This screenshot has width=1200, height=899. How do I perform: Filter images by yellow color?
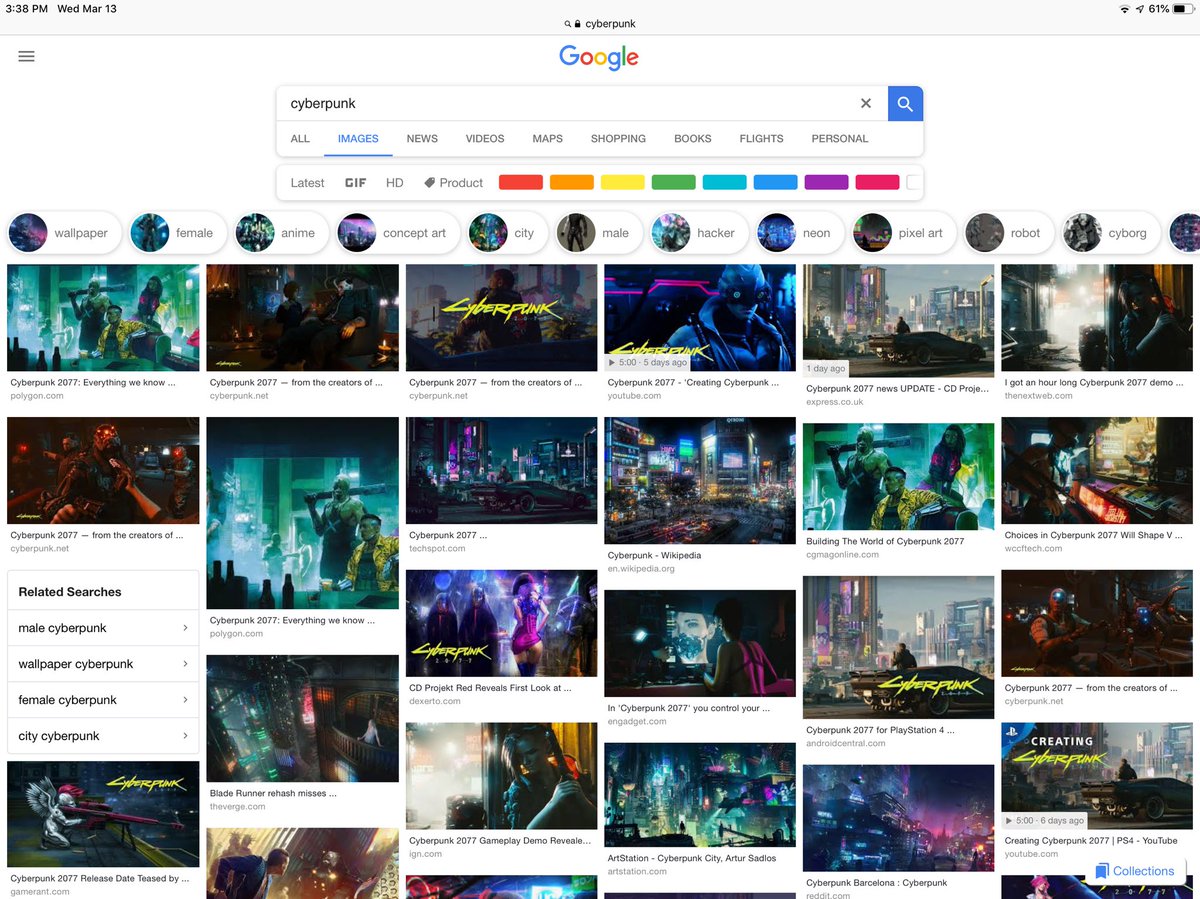pyautogui.click(x=623, y=182)
